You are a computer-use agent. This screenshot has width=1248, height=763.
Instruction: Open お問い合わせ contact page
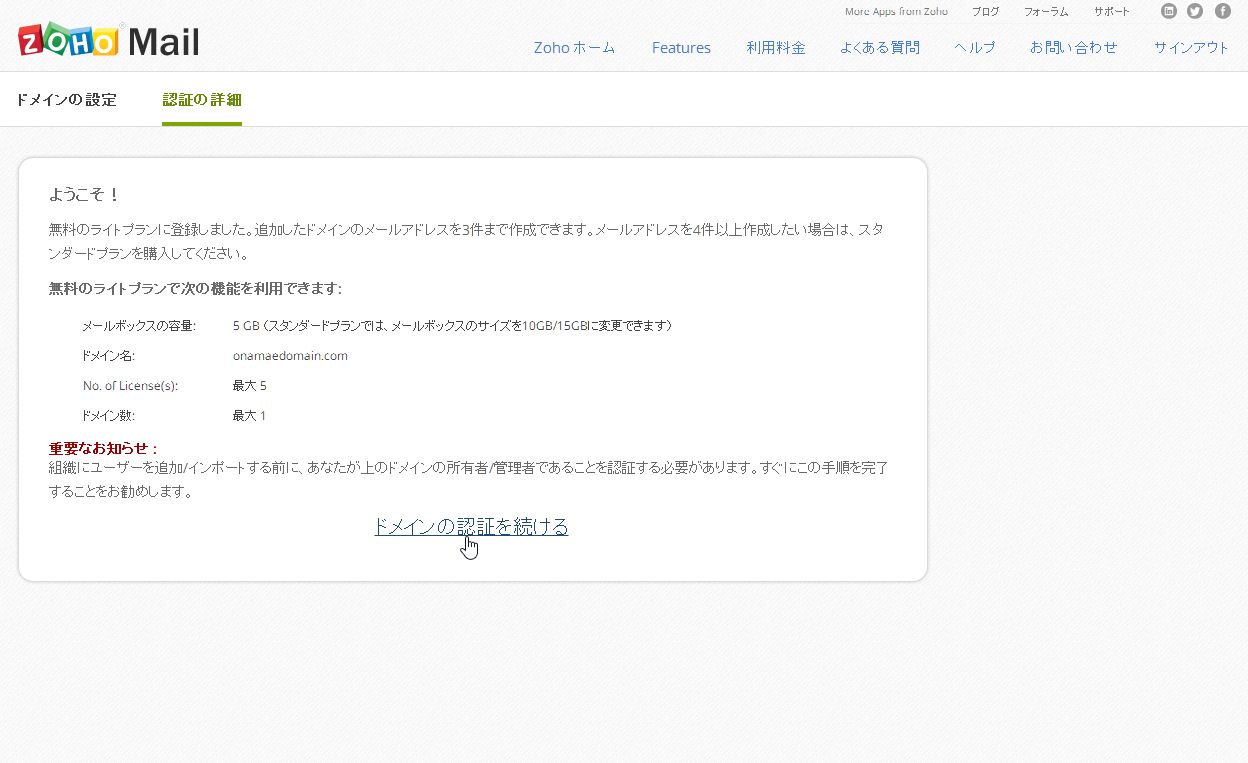[x=1074, y=47]
